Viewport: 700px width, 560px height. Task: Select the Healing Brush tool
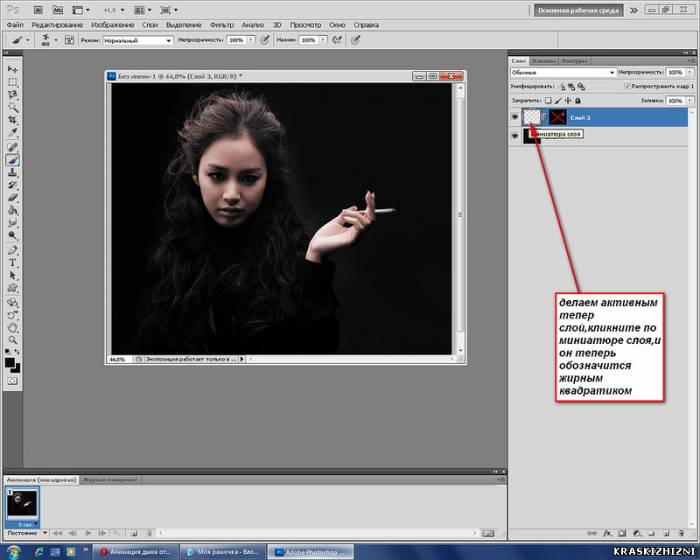[x=12, y=147]
